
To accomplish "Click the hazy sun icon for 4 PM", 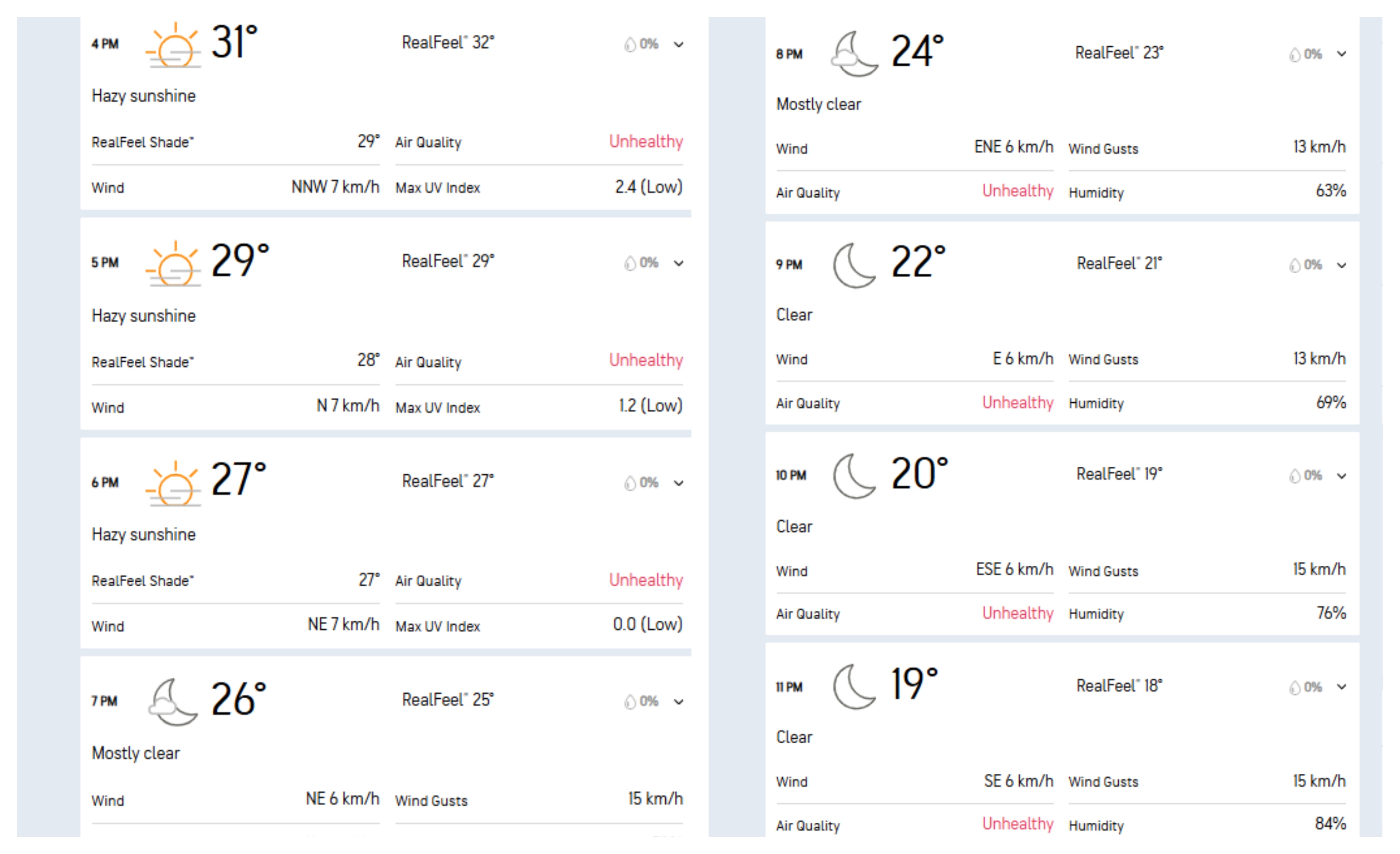I will pyautogui.click(x=173, y=45).
